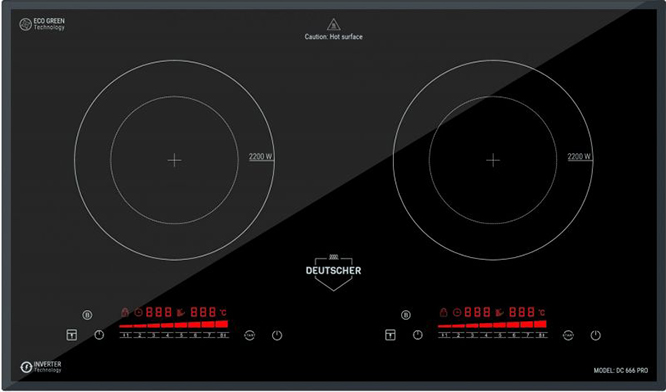Tap the left zone timer digit display
666x392 pixels.
(x=159, y=312)
